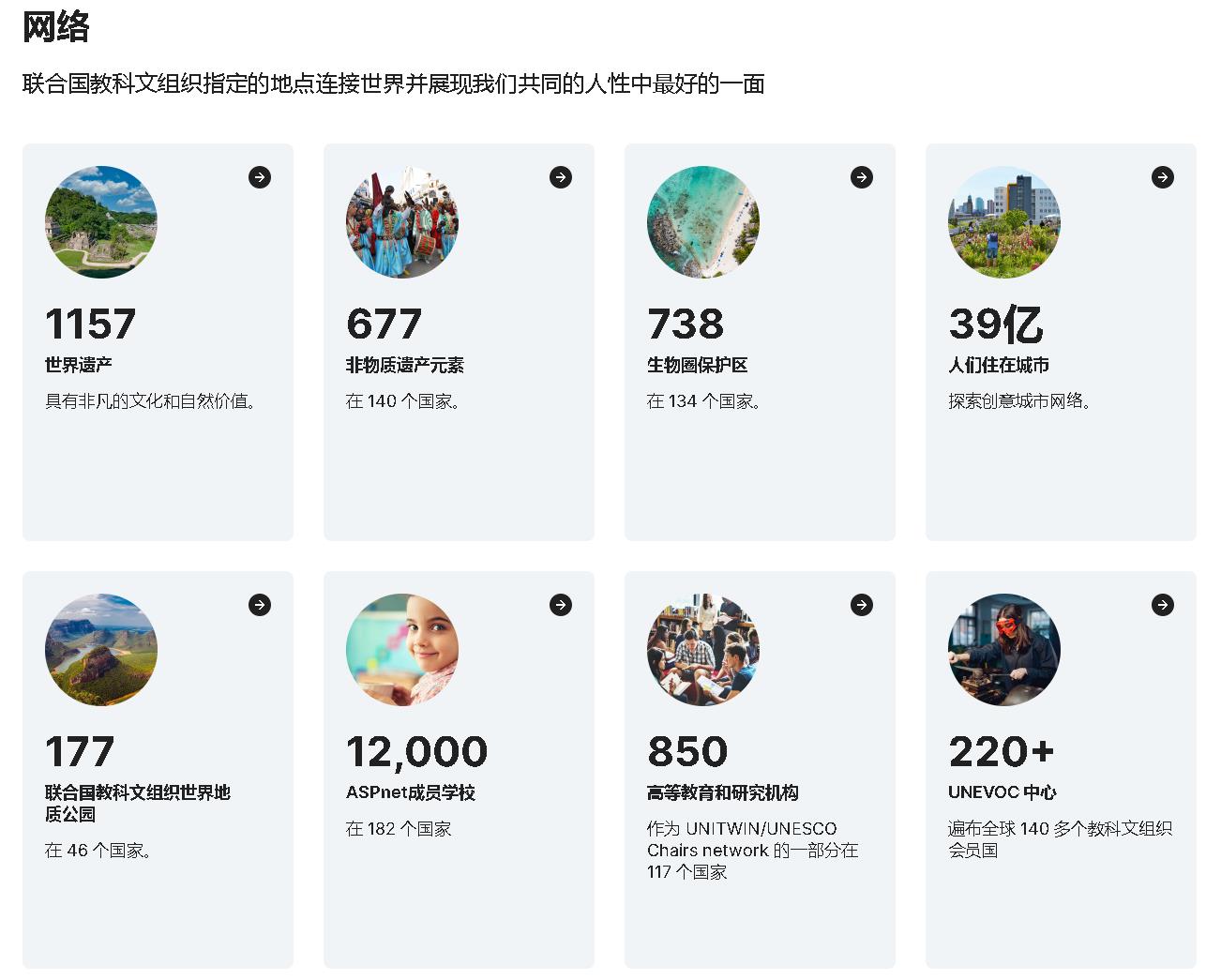Screen dimensions: 1206x980
Task: Click arrow icon on 非物质遗产元素 card
Action: pos(561,177)
